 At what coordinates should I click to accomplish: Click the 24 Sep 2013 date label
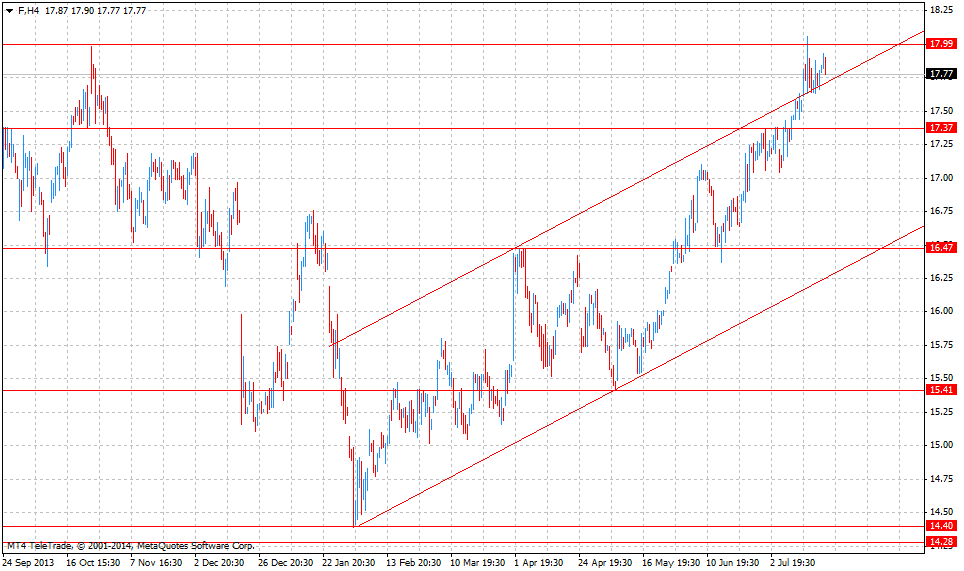[28, 562]
